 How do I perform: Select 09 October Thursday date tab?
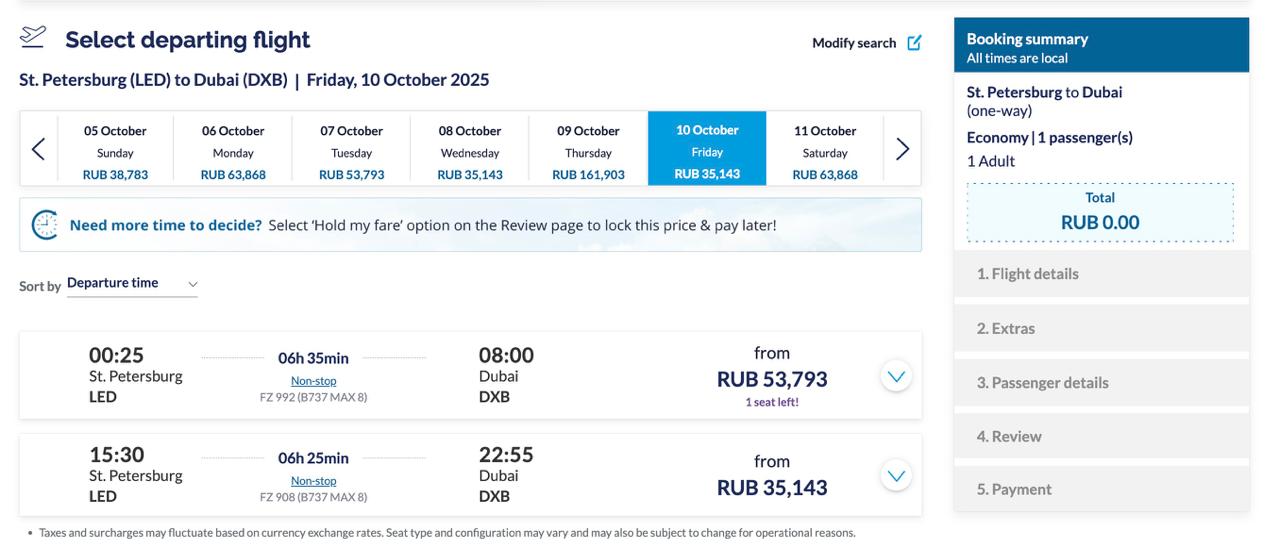588,149
